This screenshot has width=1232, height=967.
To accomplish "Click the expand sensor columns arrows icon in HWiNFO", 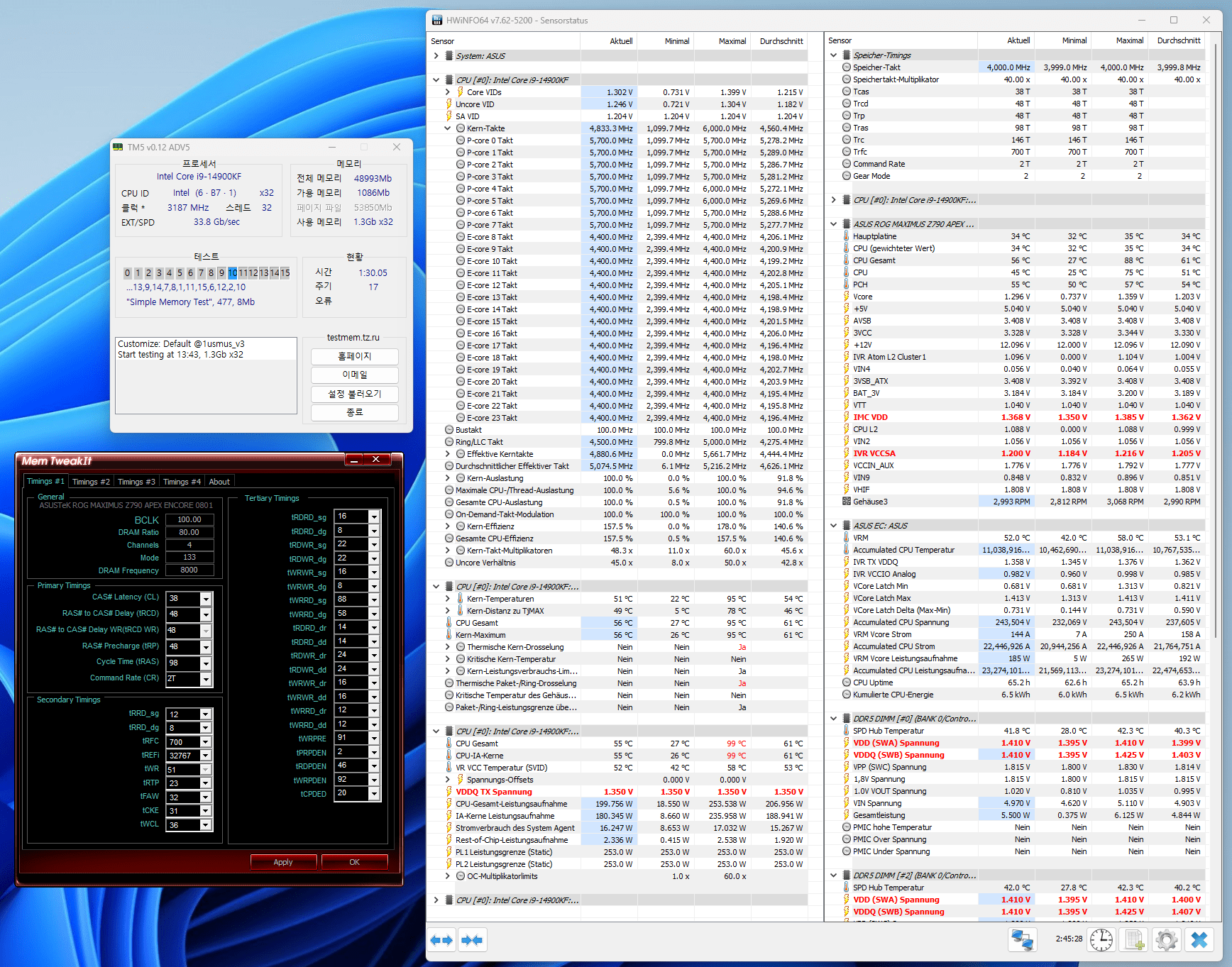I will point(441,940).
